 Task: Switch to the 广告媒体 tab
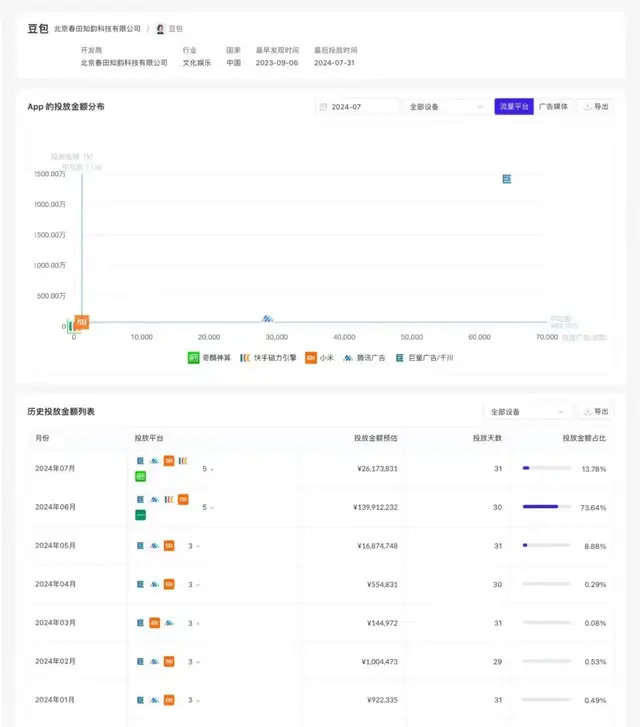(553, 107)
